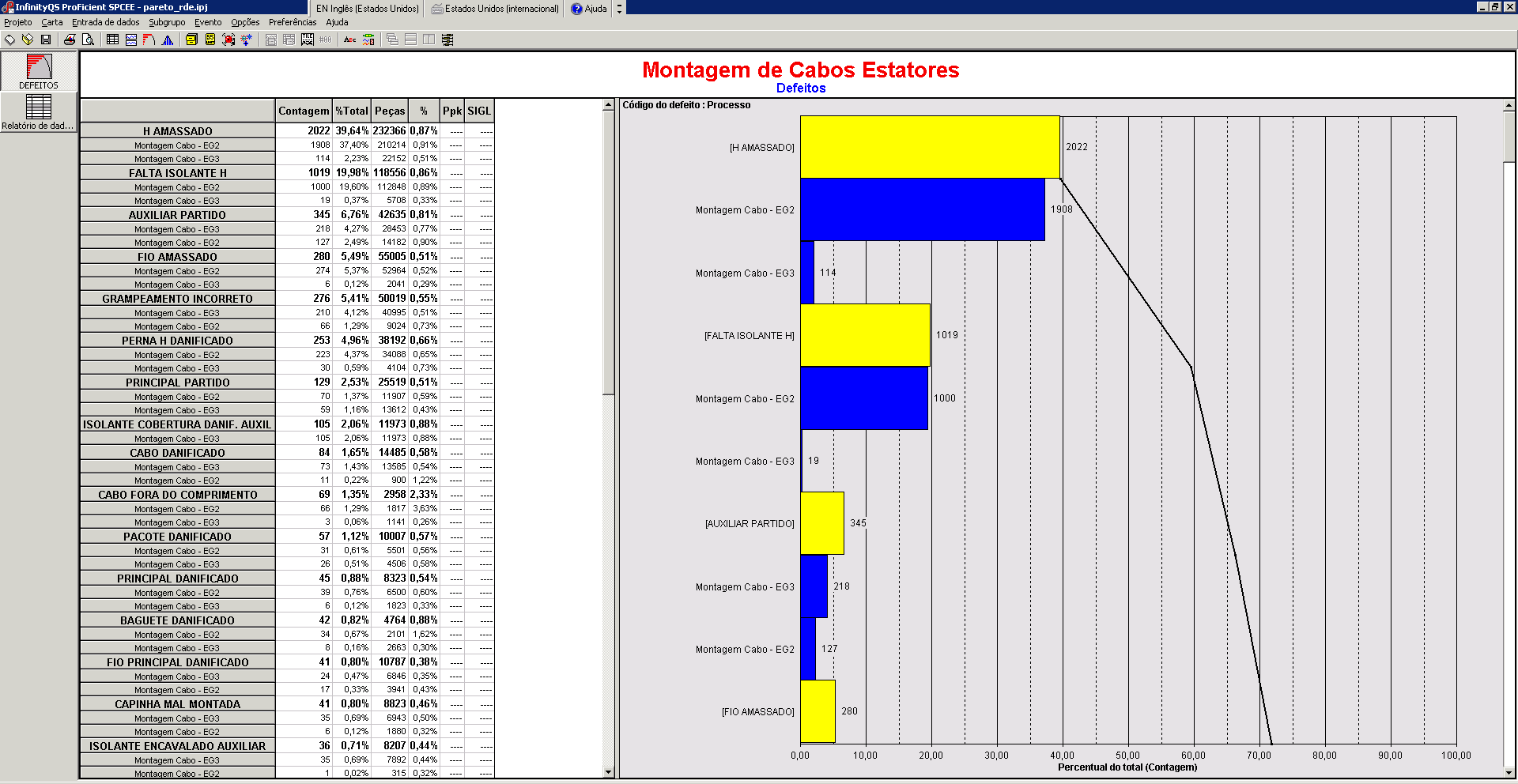
Task: Open the Relatório de dados table view
Action: coord(38,111)
